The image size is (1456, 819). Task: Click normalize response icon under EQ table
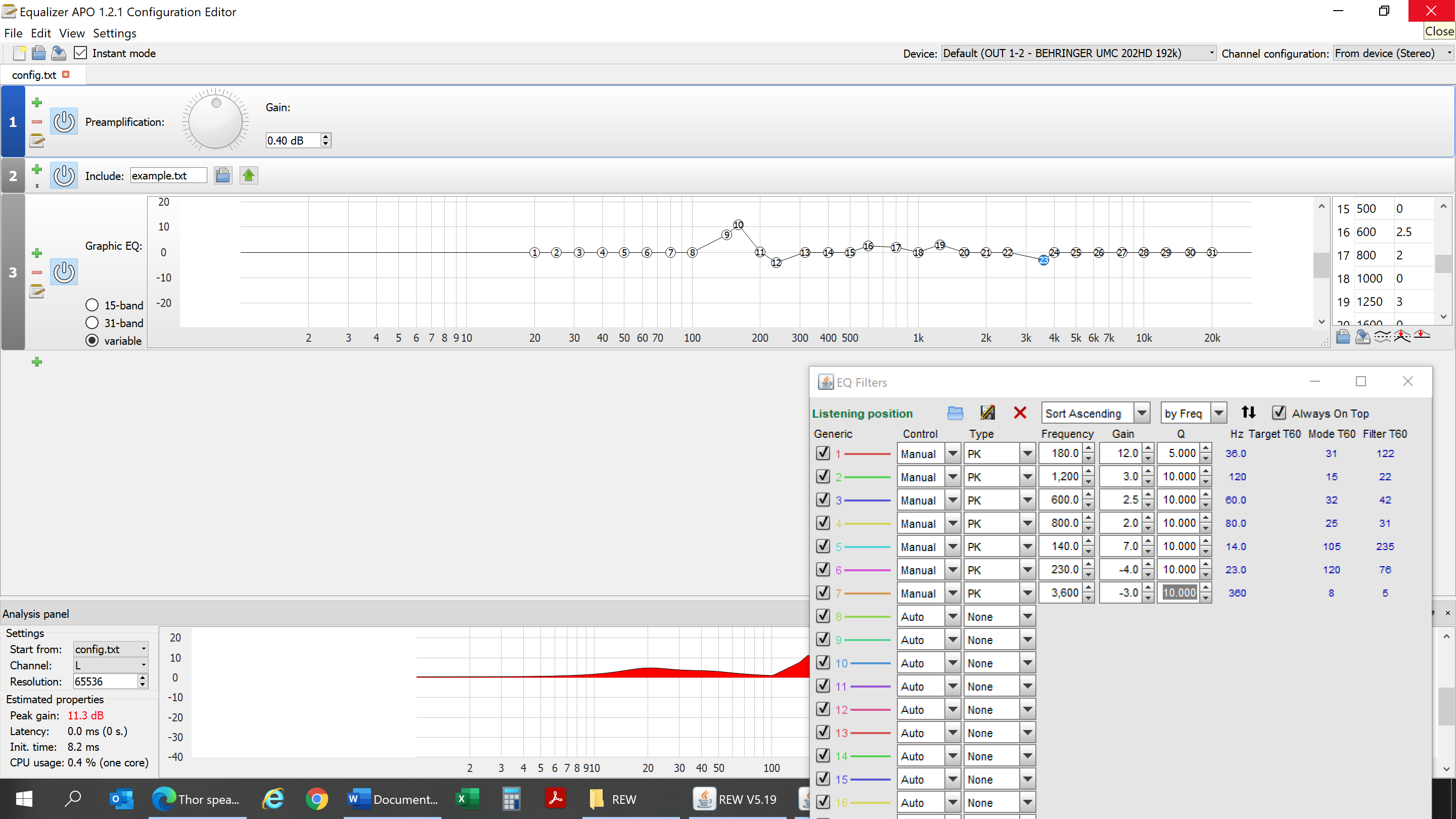point(1402,337)
